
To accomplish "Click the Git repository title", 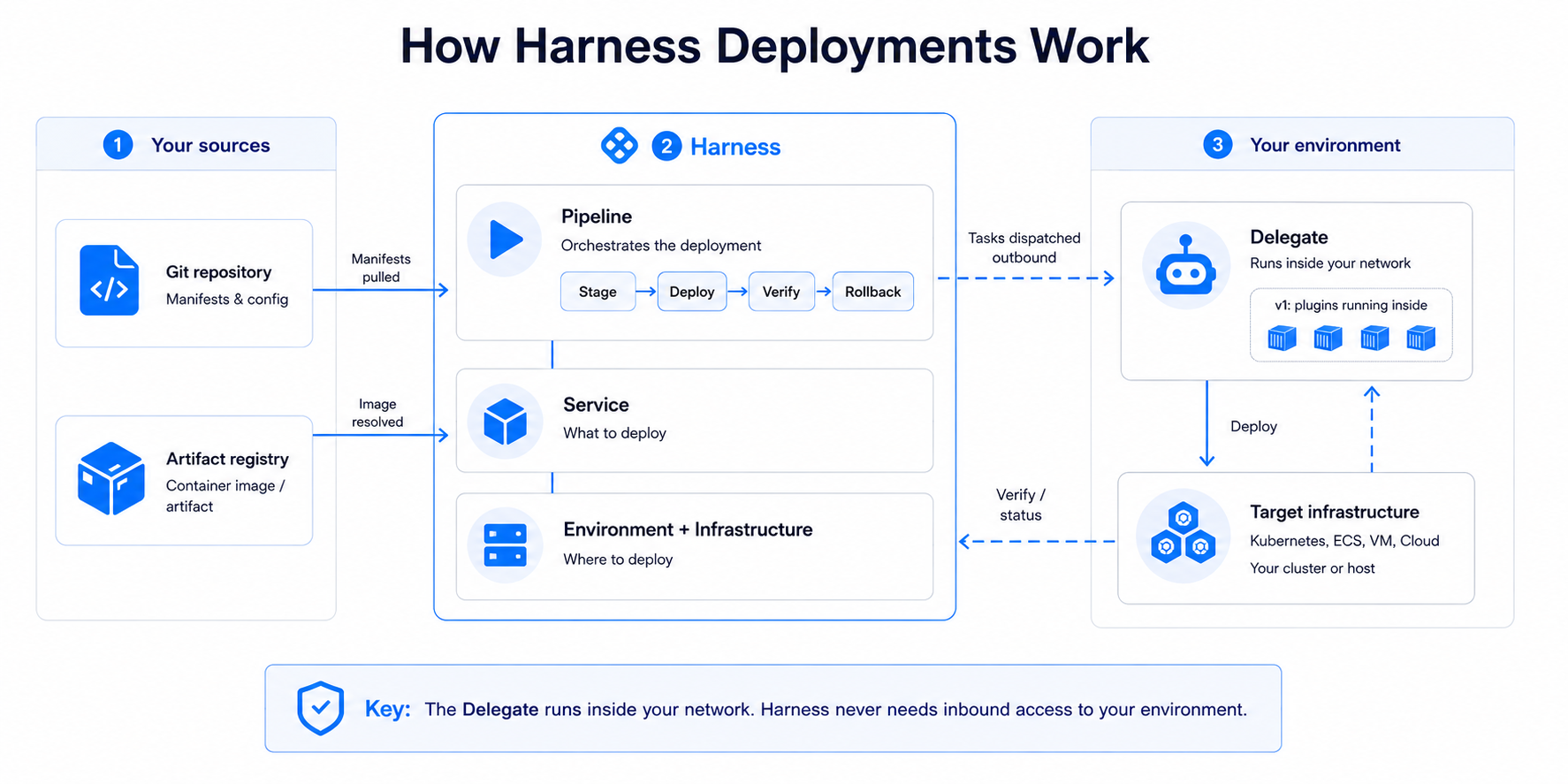I will coord(218,272).
